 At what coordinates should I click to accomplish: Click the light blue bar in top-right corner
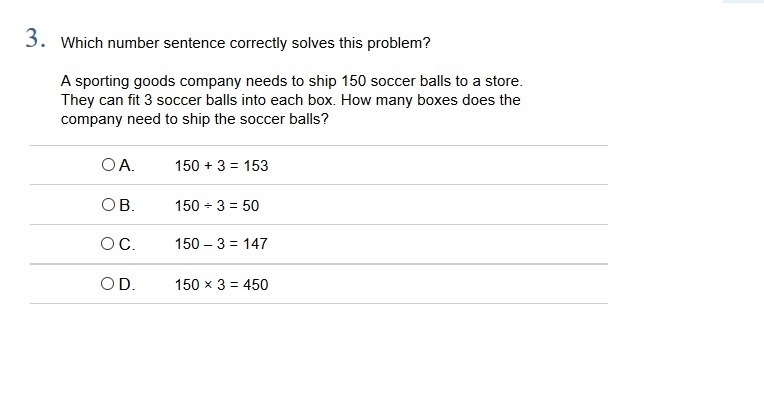[x=744, y=1]
